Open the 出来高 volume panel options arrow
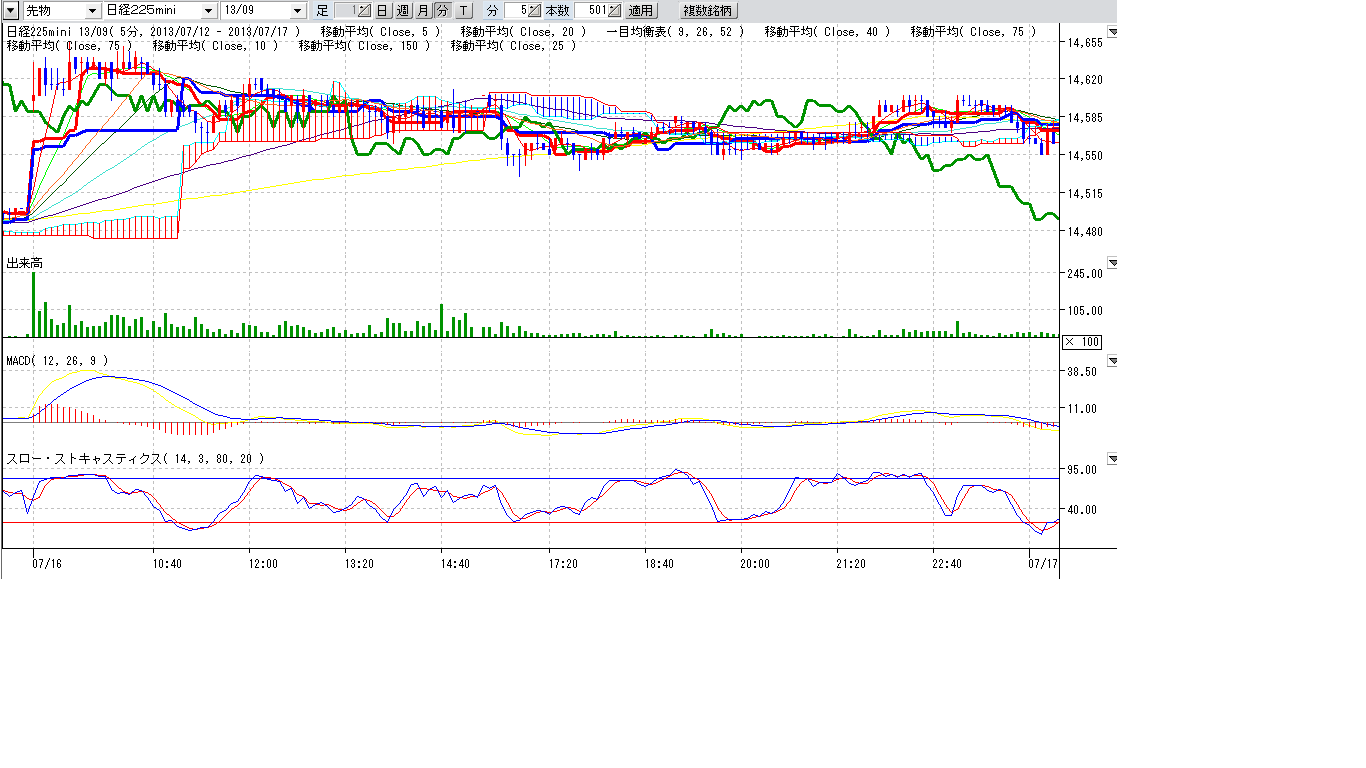The height and width of the screenshot is (768, 1366). 1113,263
